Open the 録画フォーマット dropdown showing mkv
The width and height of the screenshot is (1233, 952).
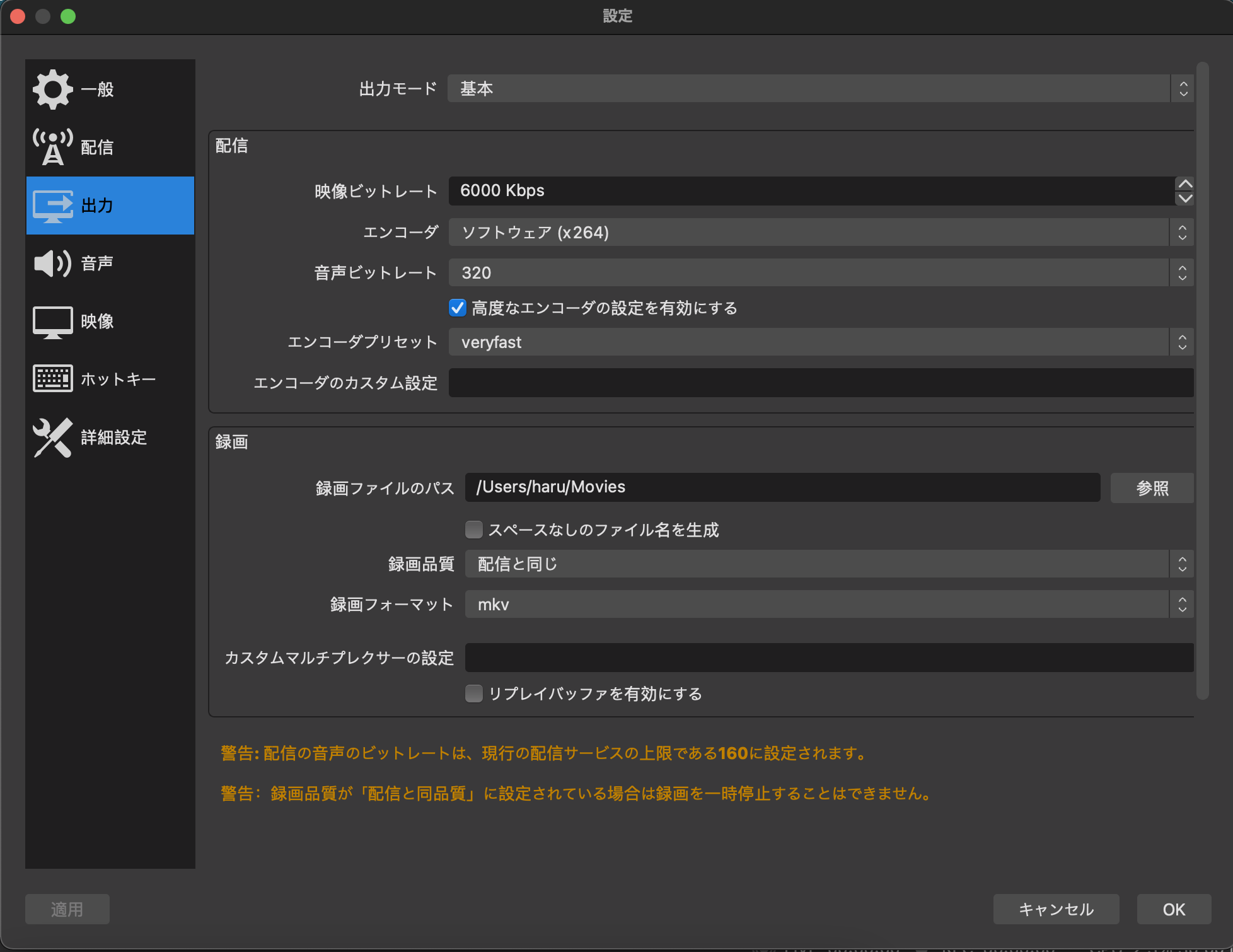[826, 604]
